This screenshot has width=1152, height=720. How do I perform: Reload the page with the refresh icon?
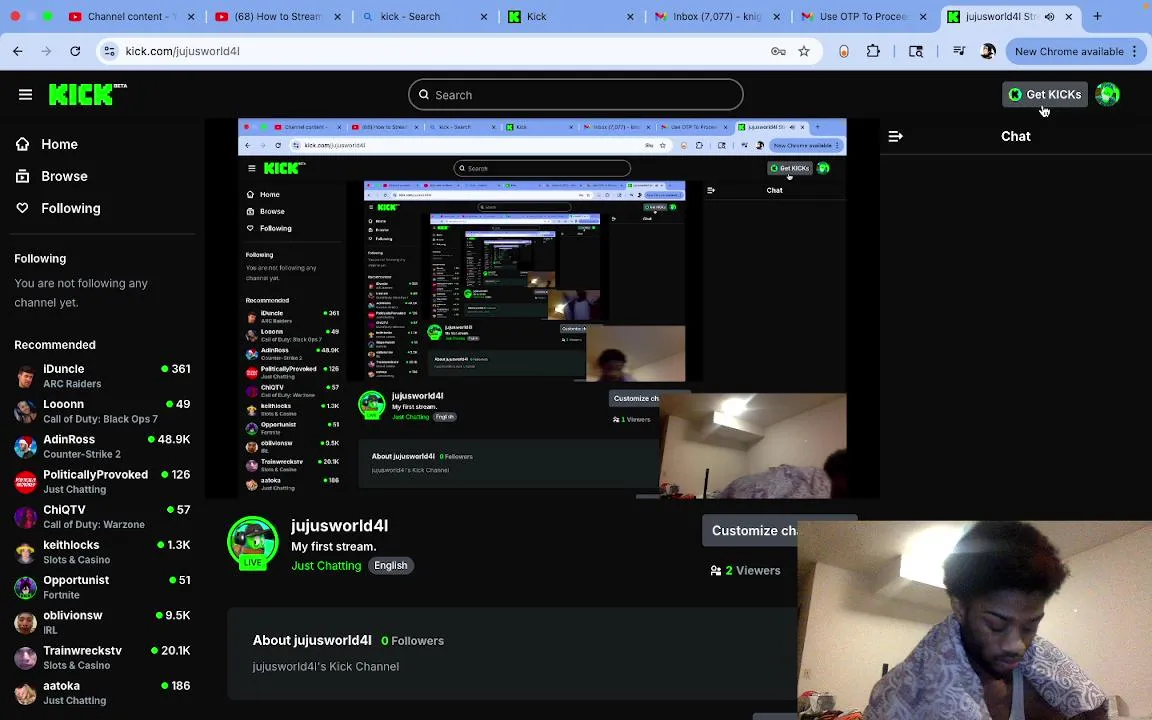pos(75,51)
